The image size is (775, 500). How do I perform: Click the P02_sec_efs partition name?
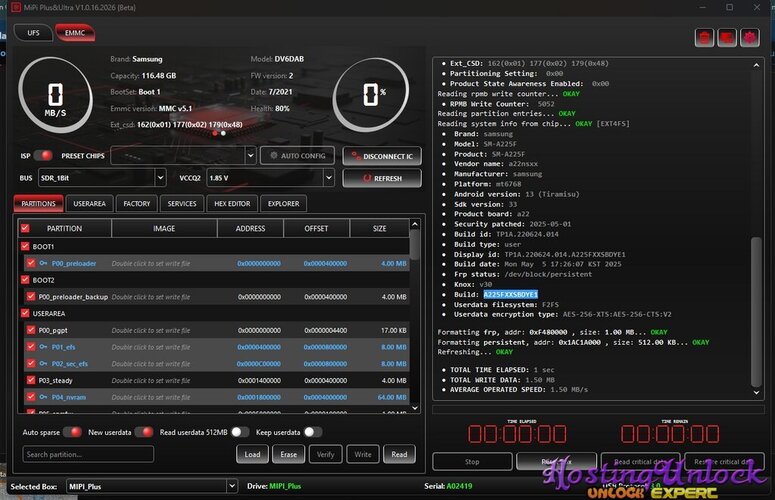click(70, 364)
